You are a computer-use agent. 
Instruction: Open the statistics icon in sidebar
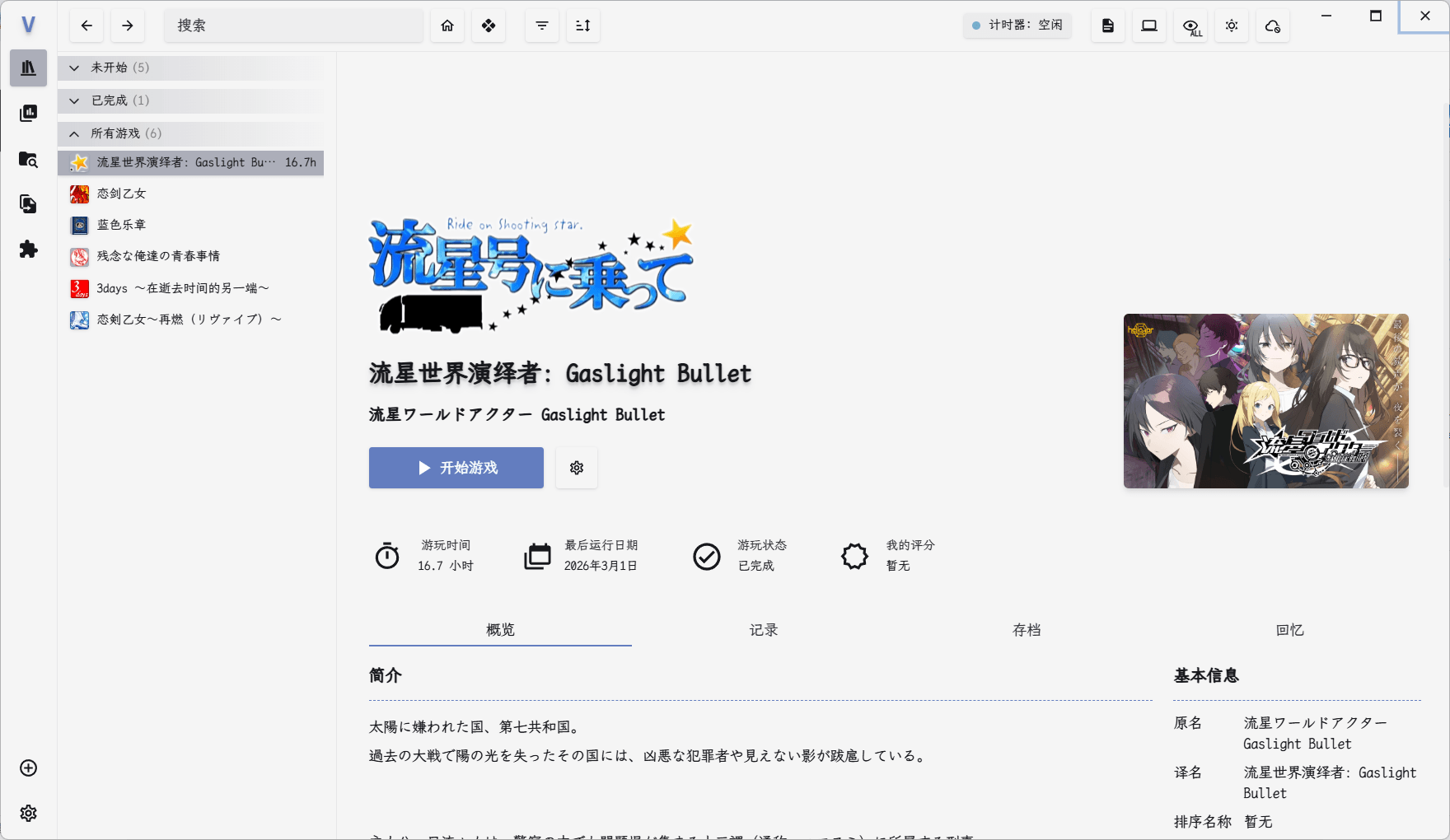point(28,113)
